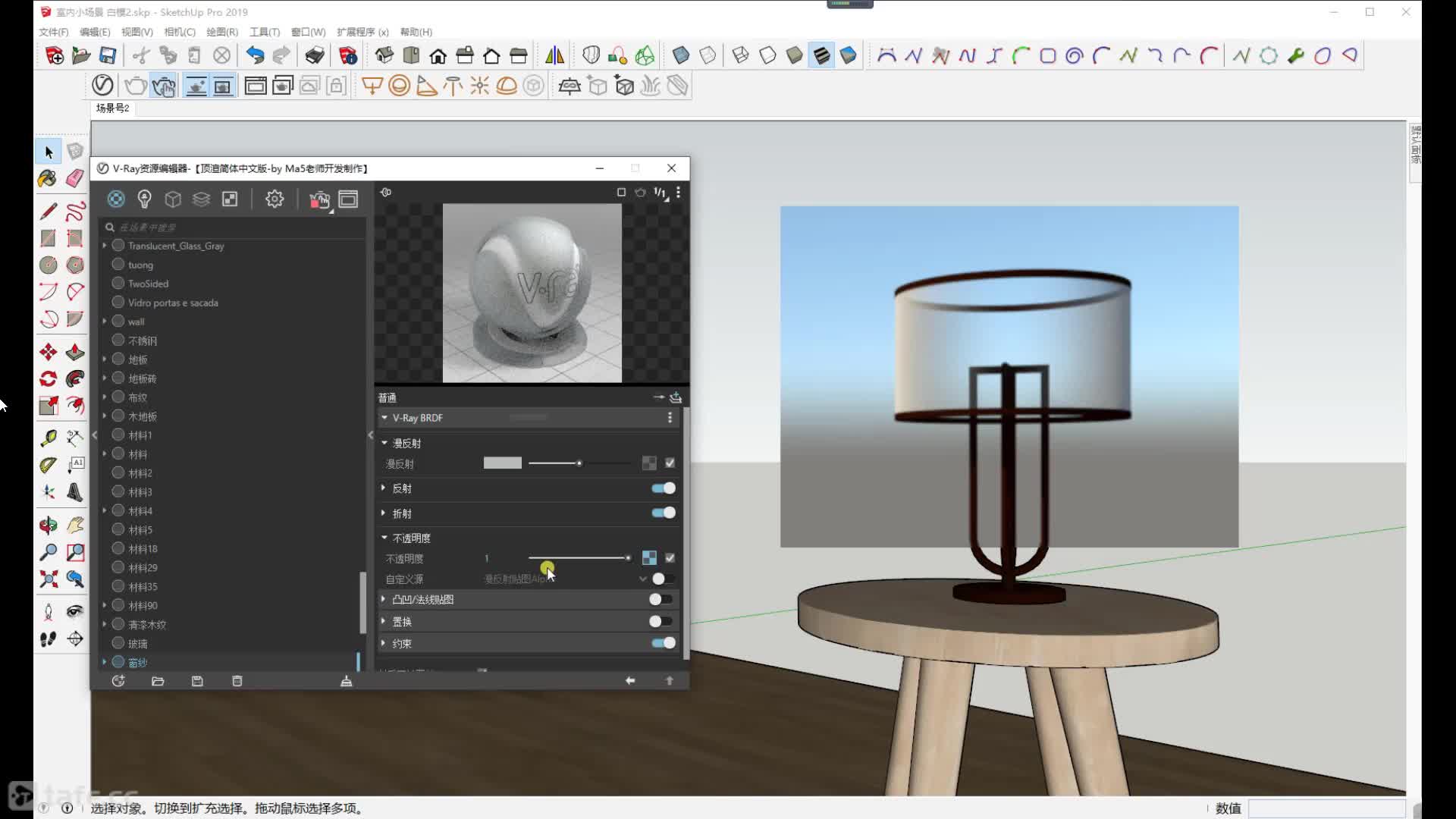Screen dimensions: 1456x819
Task: Click the V-Ray render with teapot icon
Action: [319, 199]
